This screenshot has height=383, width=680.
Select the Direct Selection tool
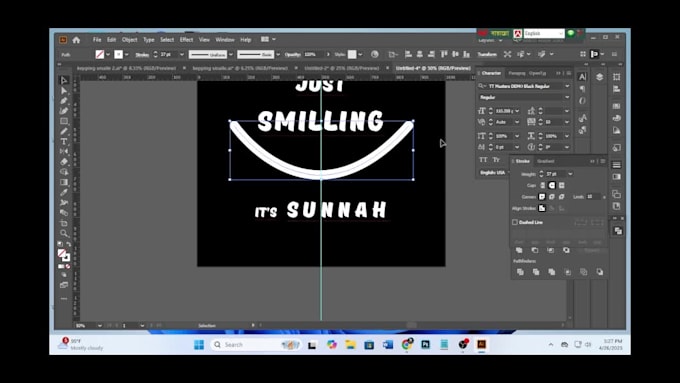coord(64,91)
